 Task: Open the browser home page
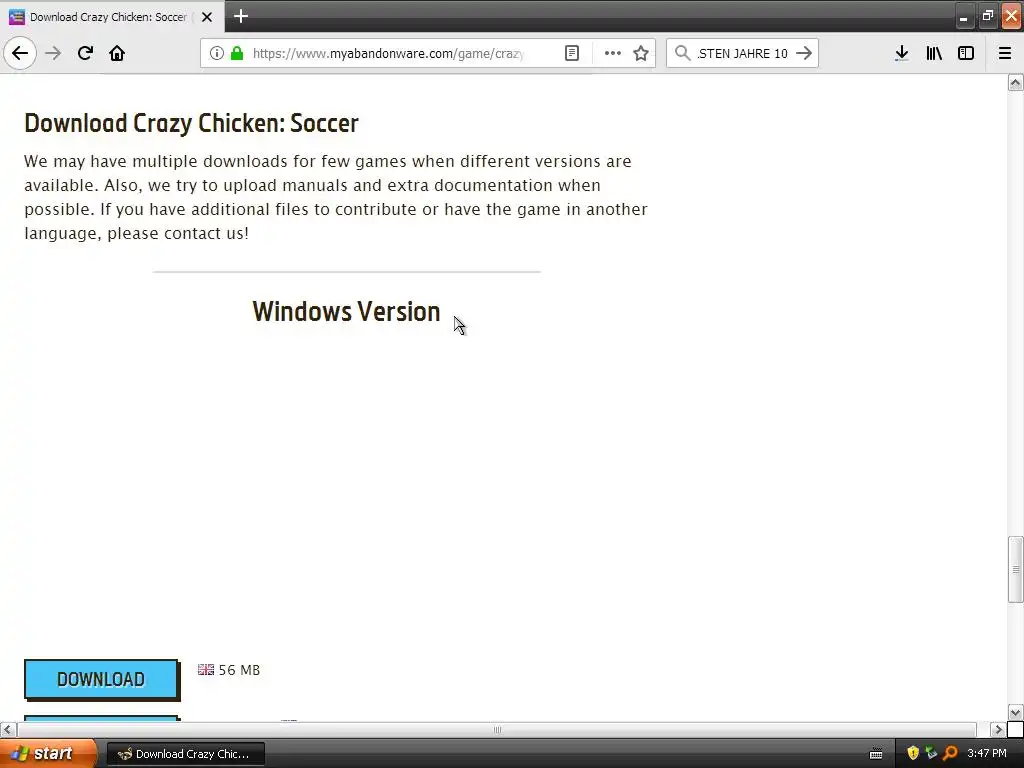pyautogui.click(x=117, y=53)
